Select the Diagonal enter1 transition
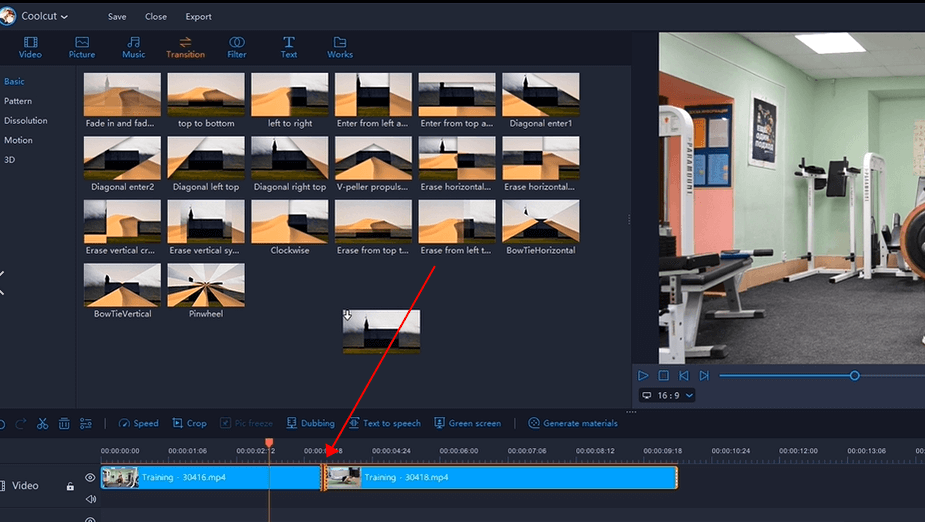This screenshot has height=522, width=925. point(541,100)
